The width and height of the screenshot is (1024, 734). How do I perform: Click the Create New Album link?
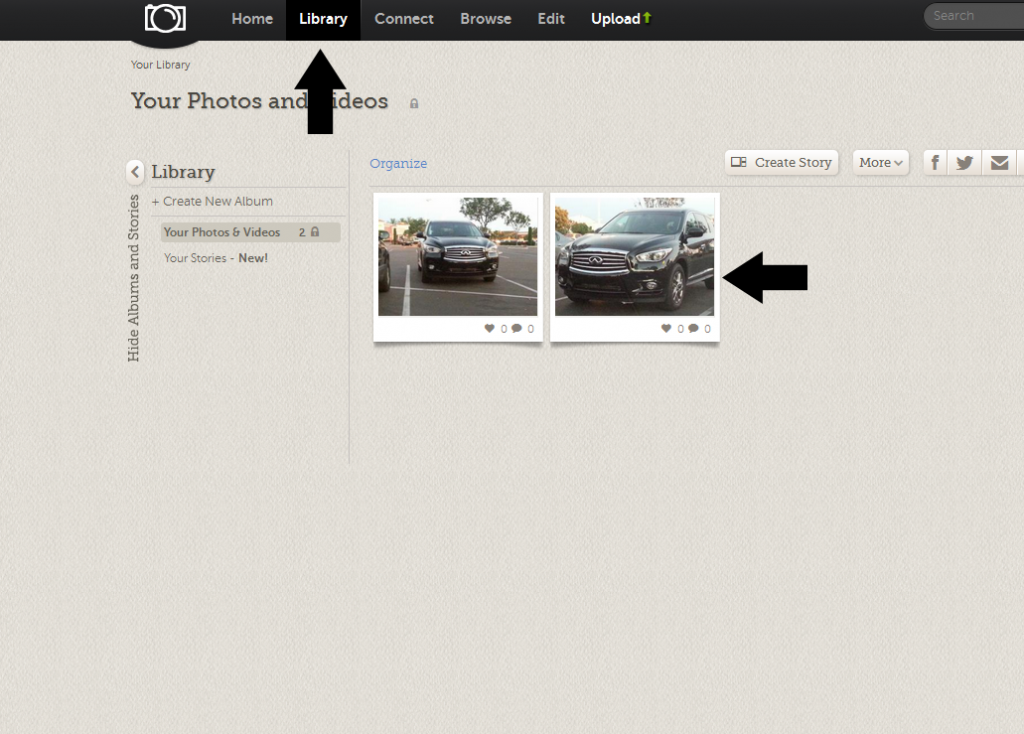point(211,201)
